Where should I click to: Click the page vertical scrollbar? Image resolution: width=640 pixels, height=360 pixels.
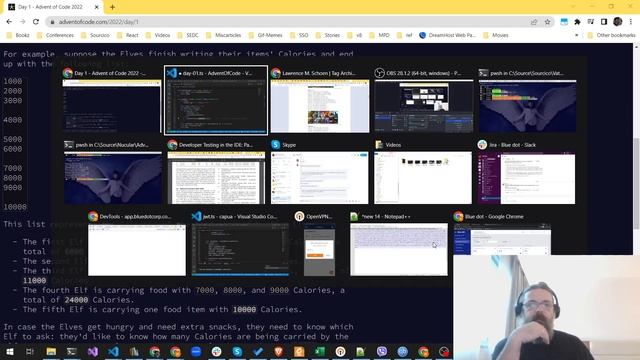[636, 184]
